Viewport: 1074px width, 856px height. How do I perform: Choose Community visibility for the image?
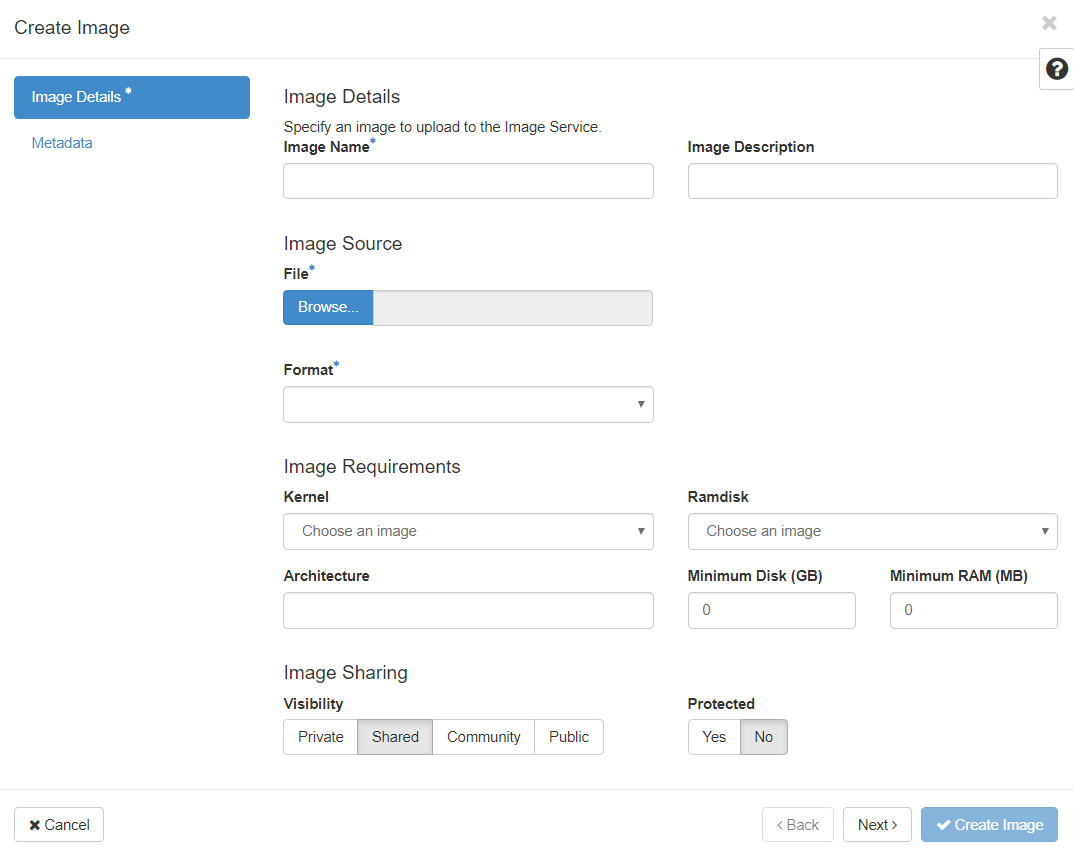(483, 737)
